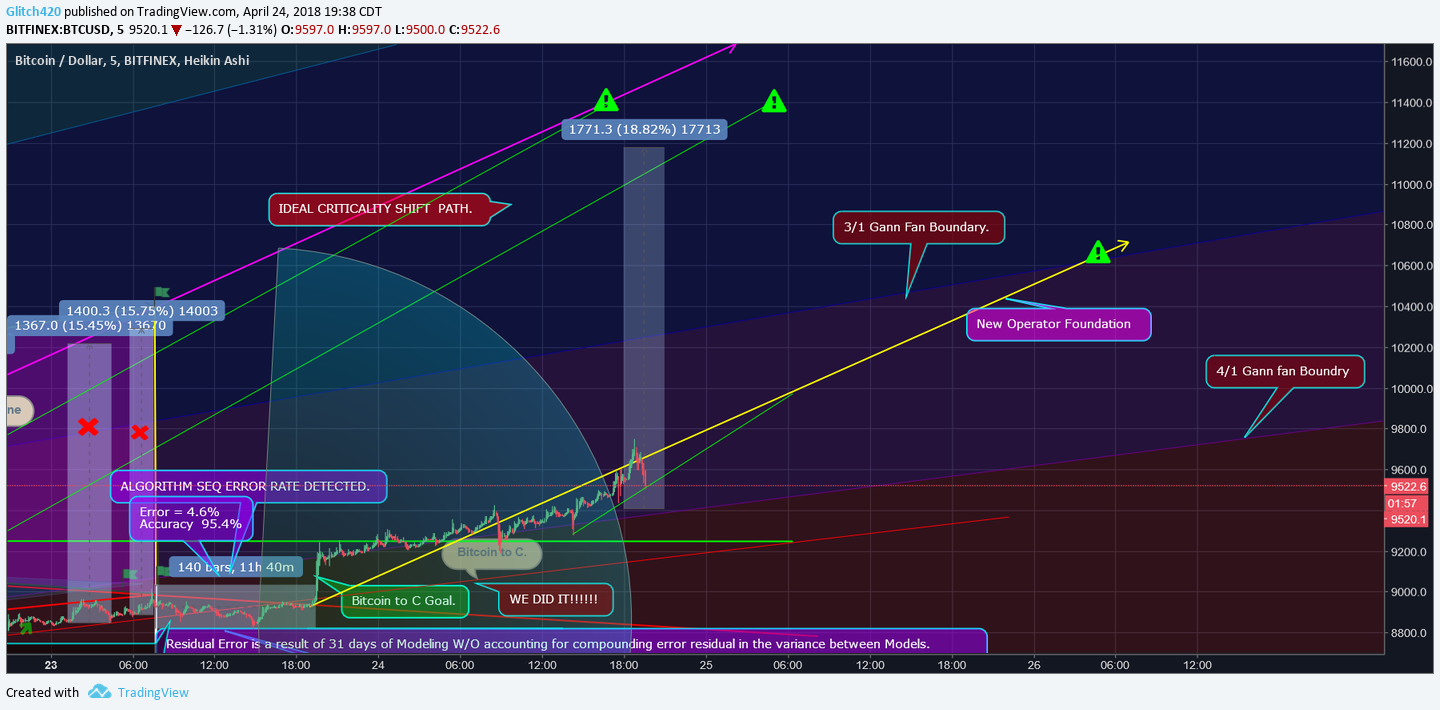Select the 4/1 Gann fan Boundry callout

coord(1285,371)
